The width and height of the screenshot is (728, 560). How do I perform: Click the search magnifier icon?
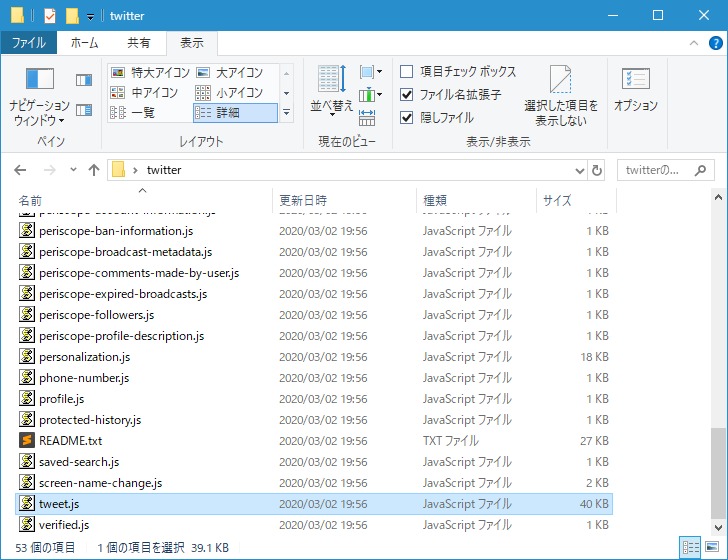click(701, 170)
